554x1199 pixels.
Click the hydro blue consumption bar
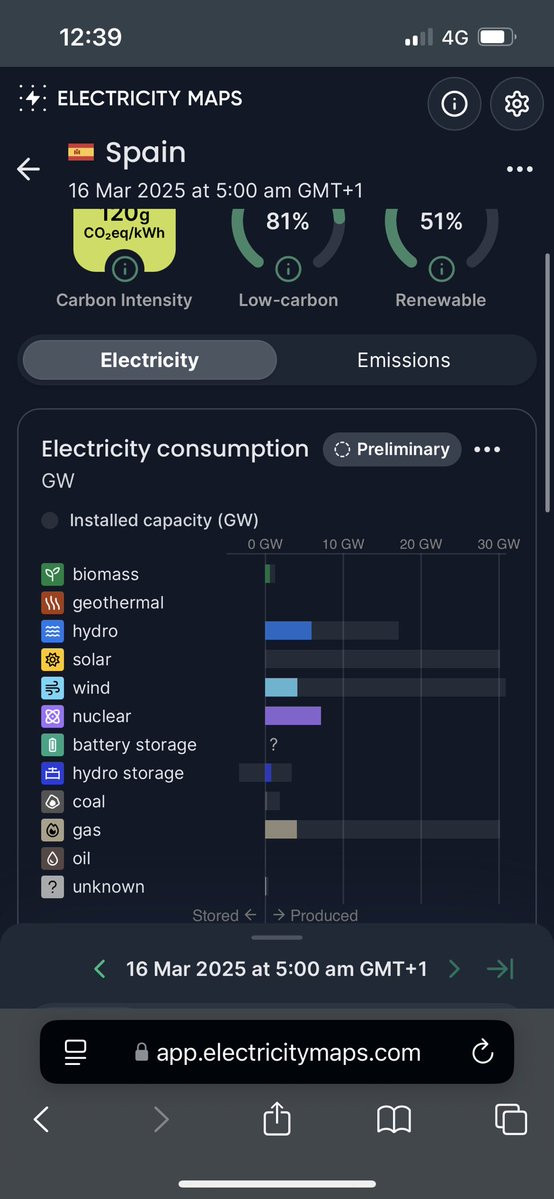point(288,631)
